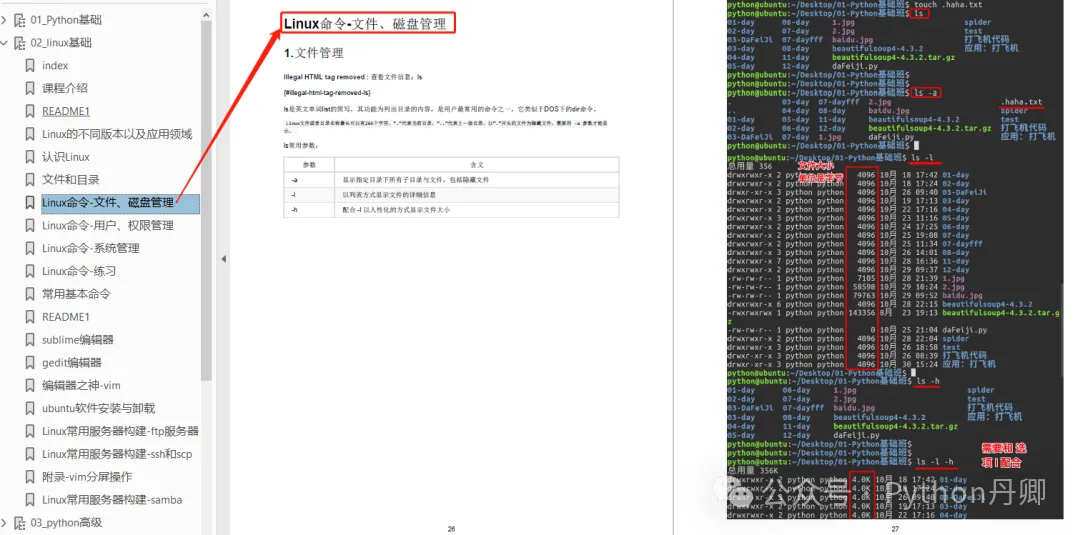Viewport: 1080px width, 535px height.
Task: Click the bookmark icon beside Linux常用服务器构建-ssh和scp
Action: tap(30, 454)
